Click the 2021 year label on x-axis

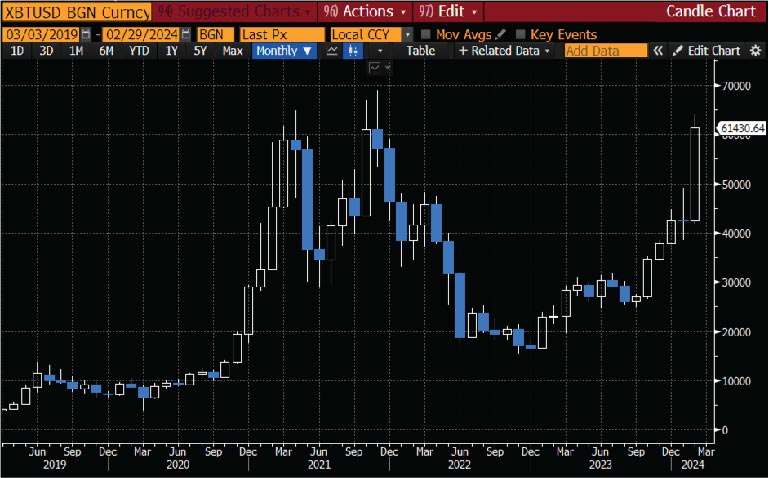pos(319,464)
